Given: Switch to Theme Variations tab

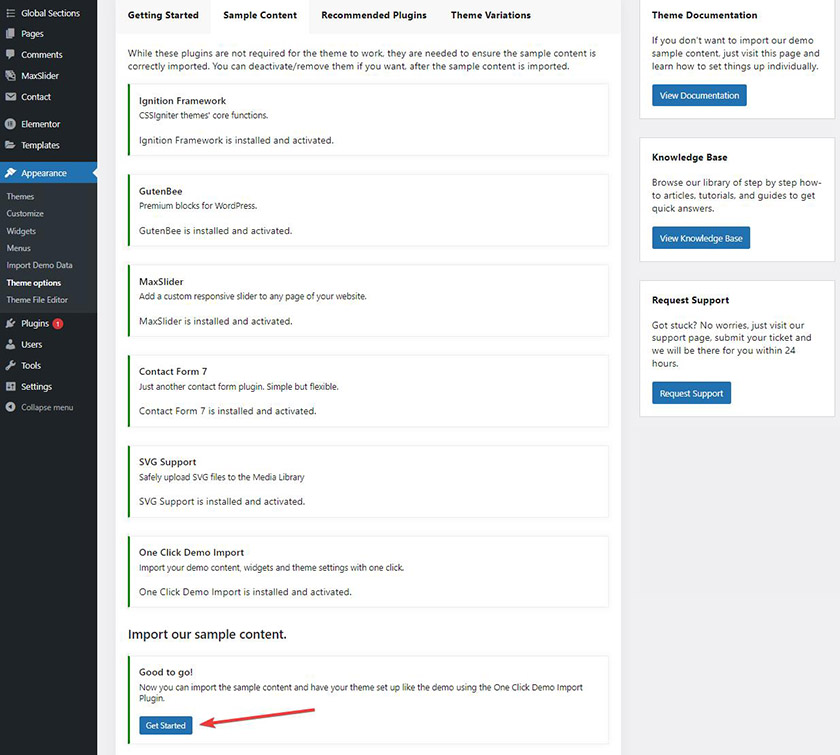Looking at the screenshot, I should point(491,15).
